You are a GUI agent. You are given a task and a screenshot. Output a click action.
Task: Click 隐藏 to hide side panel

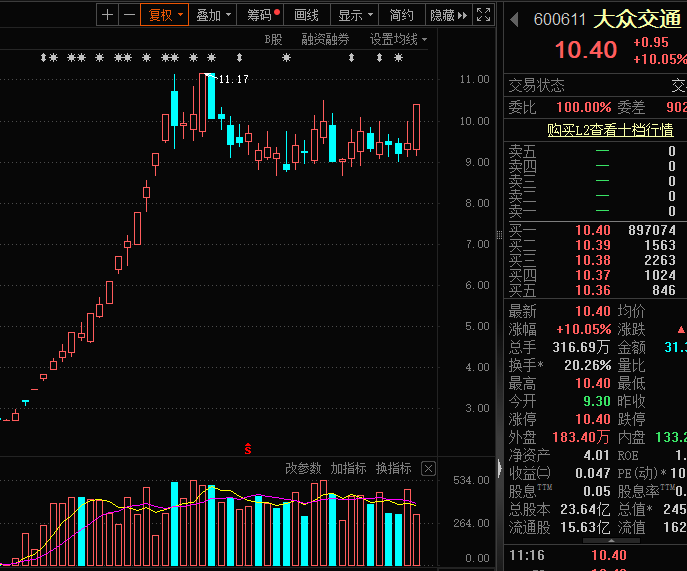coord(449,15)
